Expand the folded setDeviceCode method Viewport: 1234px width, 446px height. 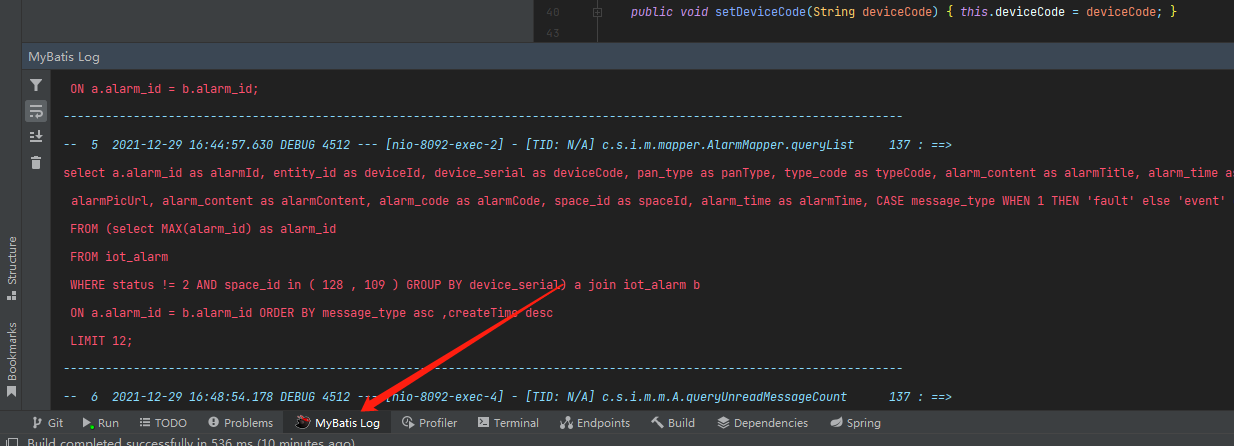tap(597, 12)
